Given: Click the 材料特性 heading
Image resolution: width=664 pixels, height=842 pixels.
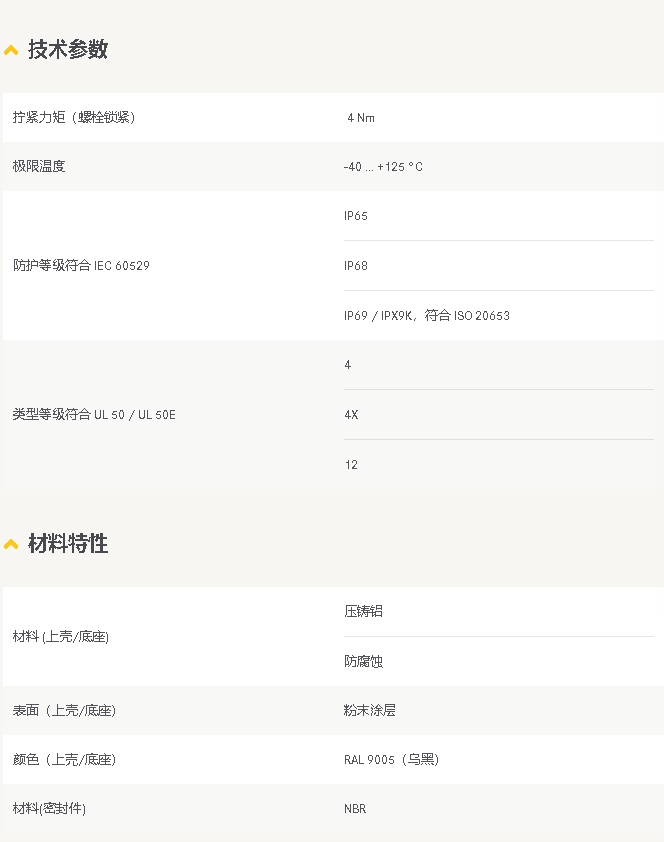Looking at the screenshot, I should click(68, 543).
